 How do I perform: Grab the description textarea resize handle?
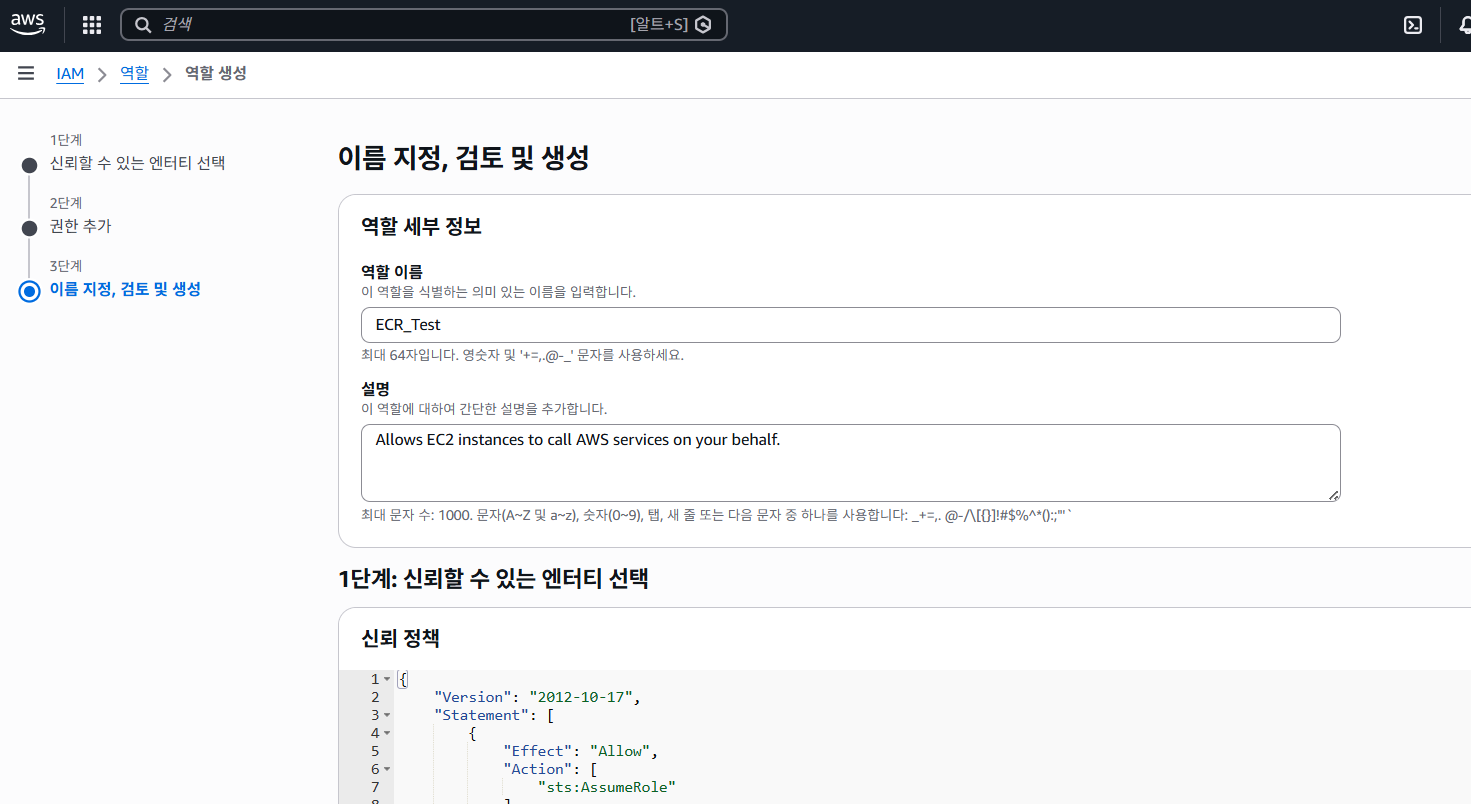[x=1334, y=495]
